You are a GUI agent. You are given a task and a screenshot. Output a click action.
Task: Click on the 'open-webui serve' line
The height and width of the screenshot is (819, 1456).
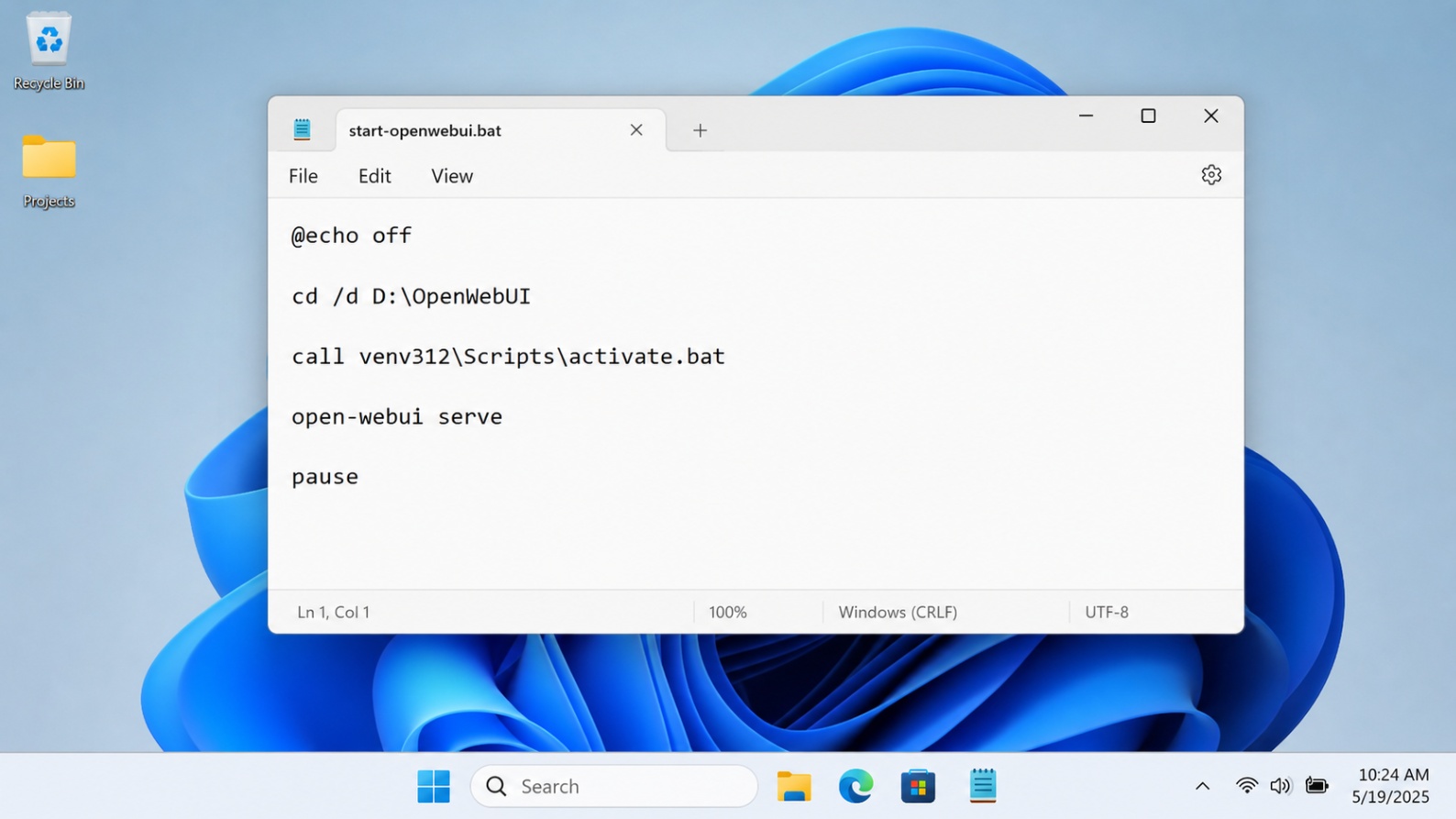tap(397, 416)
